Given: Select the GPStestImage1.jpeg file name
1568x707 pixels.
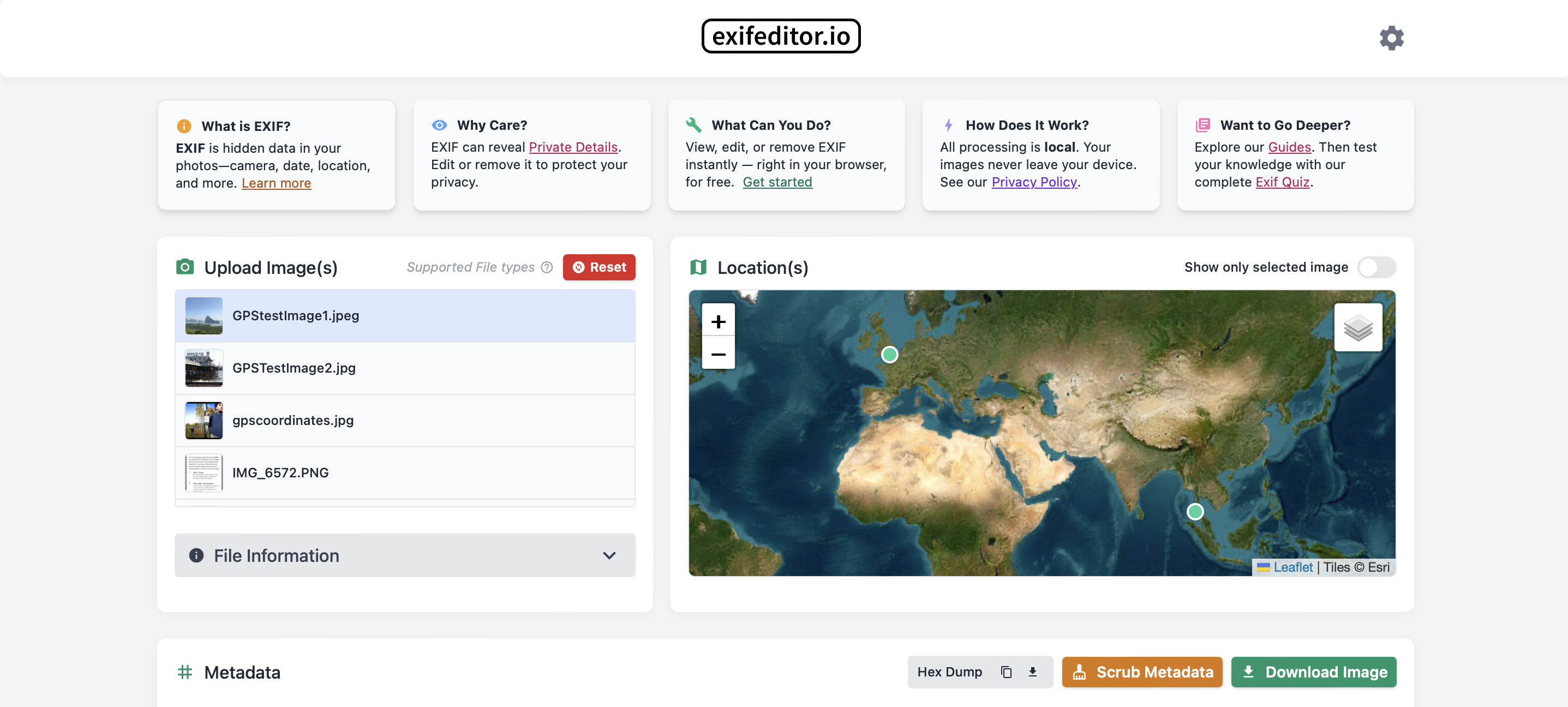Looking at the screenshot, I should click(295, 316).
